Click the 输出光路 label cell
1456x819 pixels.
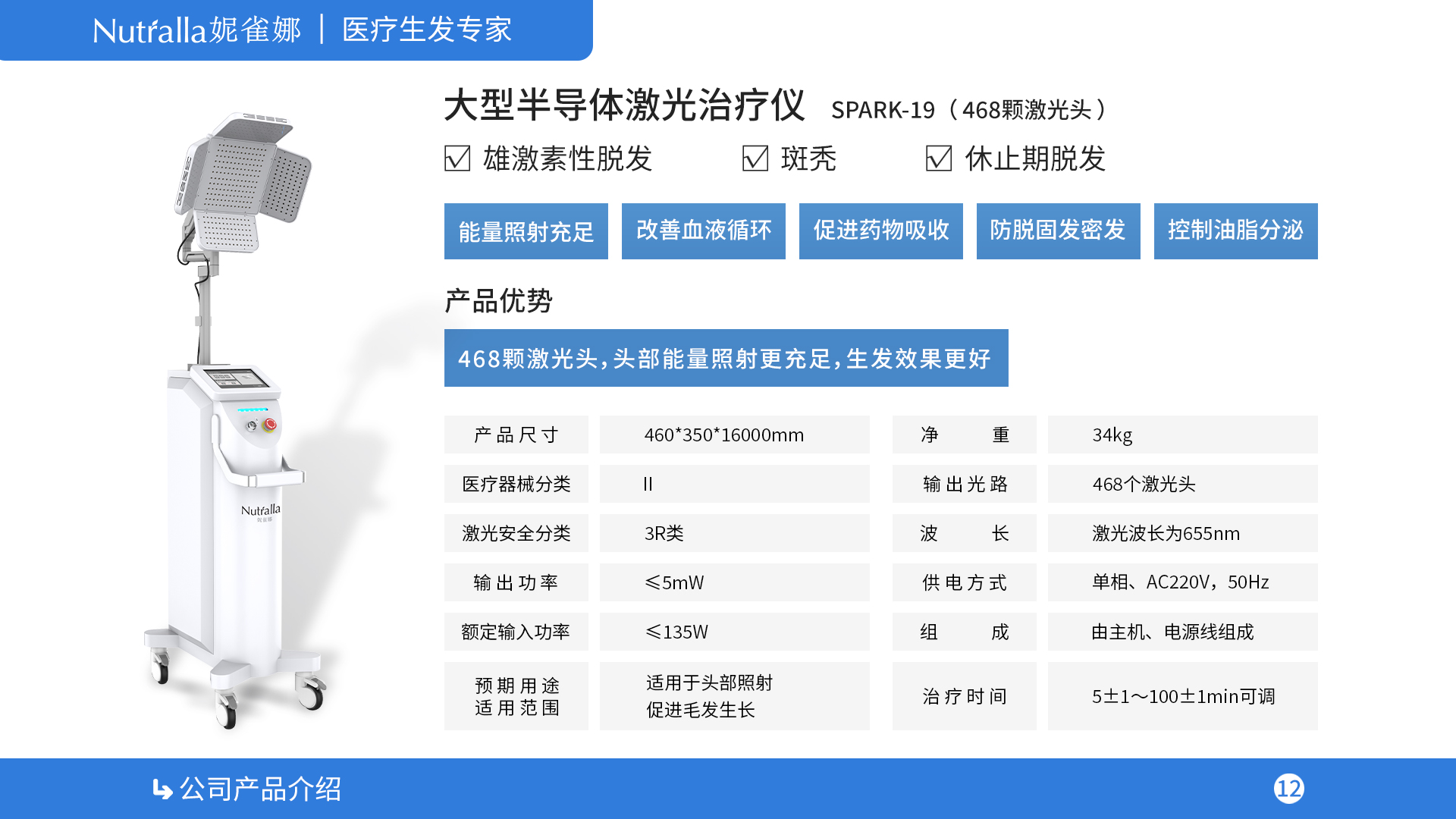(x=965, y=484)
